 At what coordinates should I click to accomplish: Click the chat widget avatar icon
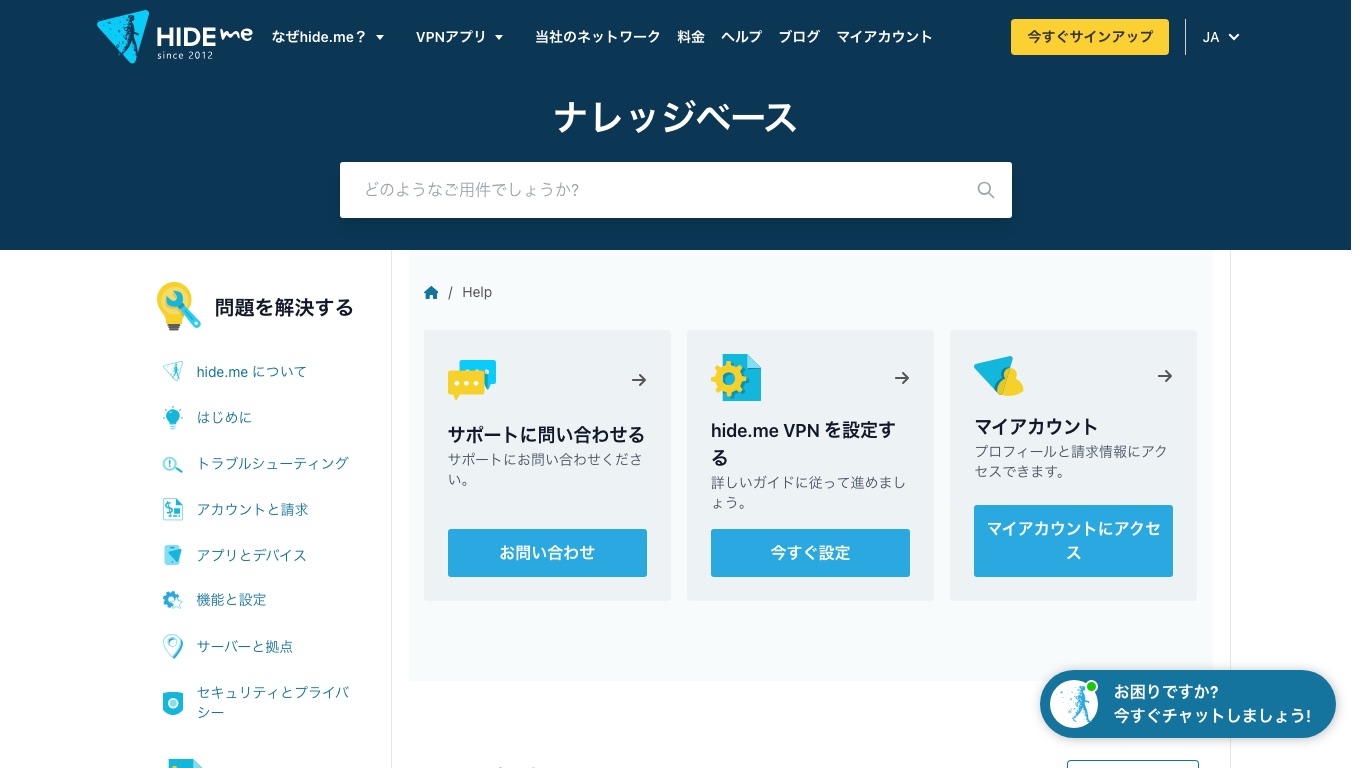[x=1074, y=704]
